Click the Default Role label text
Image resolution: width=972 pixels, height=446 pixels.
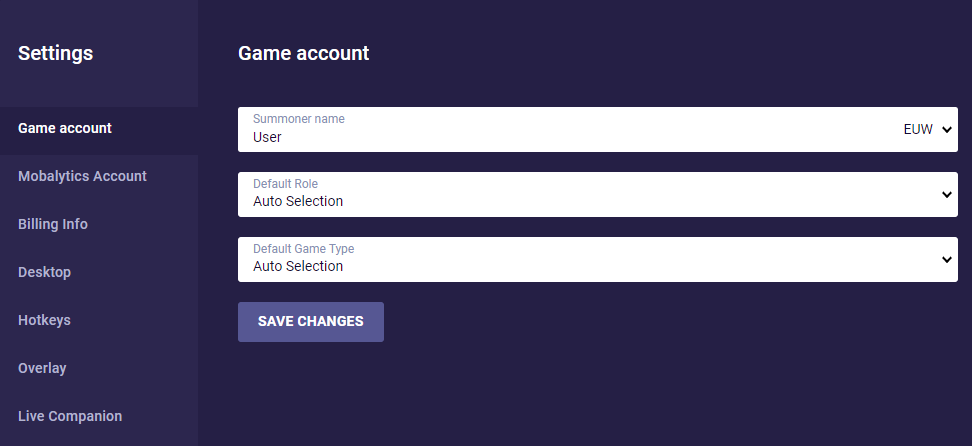[x=285, y=184]
